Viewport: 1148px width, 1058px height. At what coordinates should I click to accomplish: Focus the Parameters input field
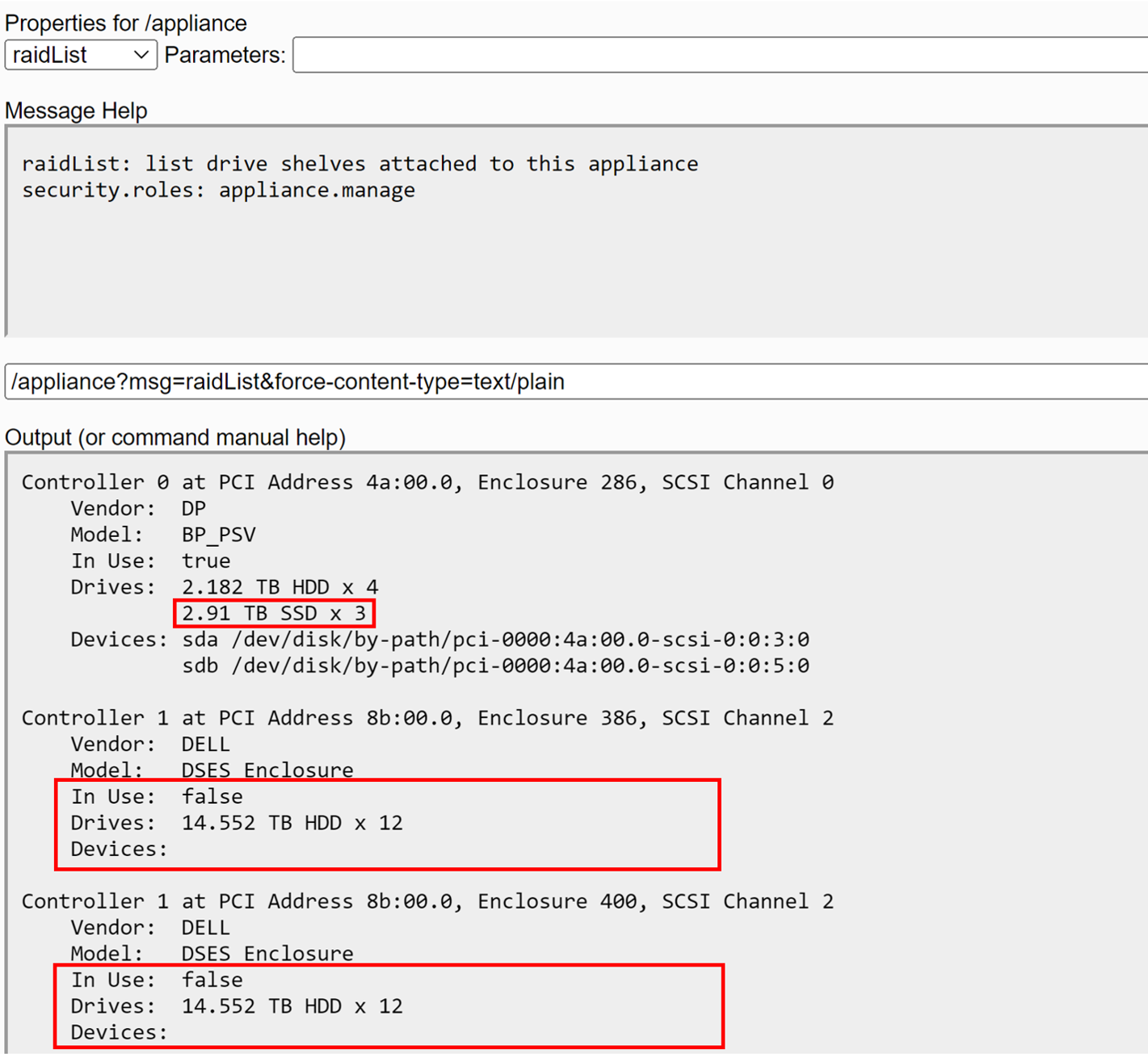(x=717, y=55)
